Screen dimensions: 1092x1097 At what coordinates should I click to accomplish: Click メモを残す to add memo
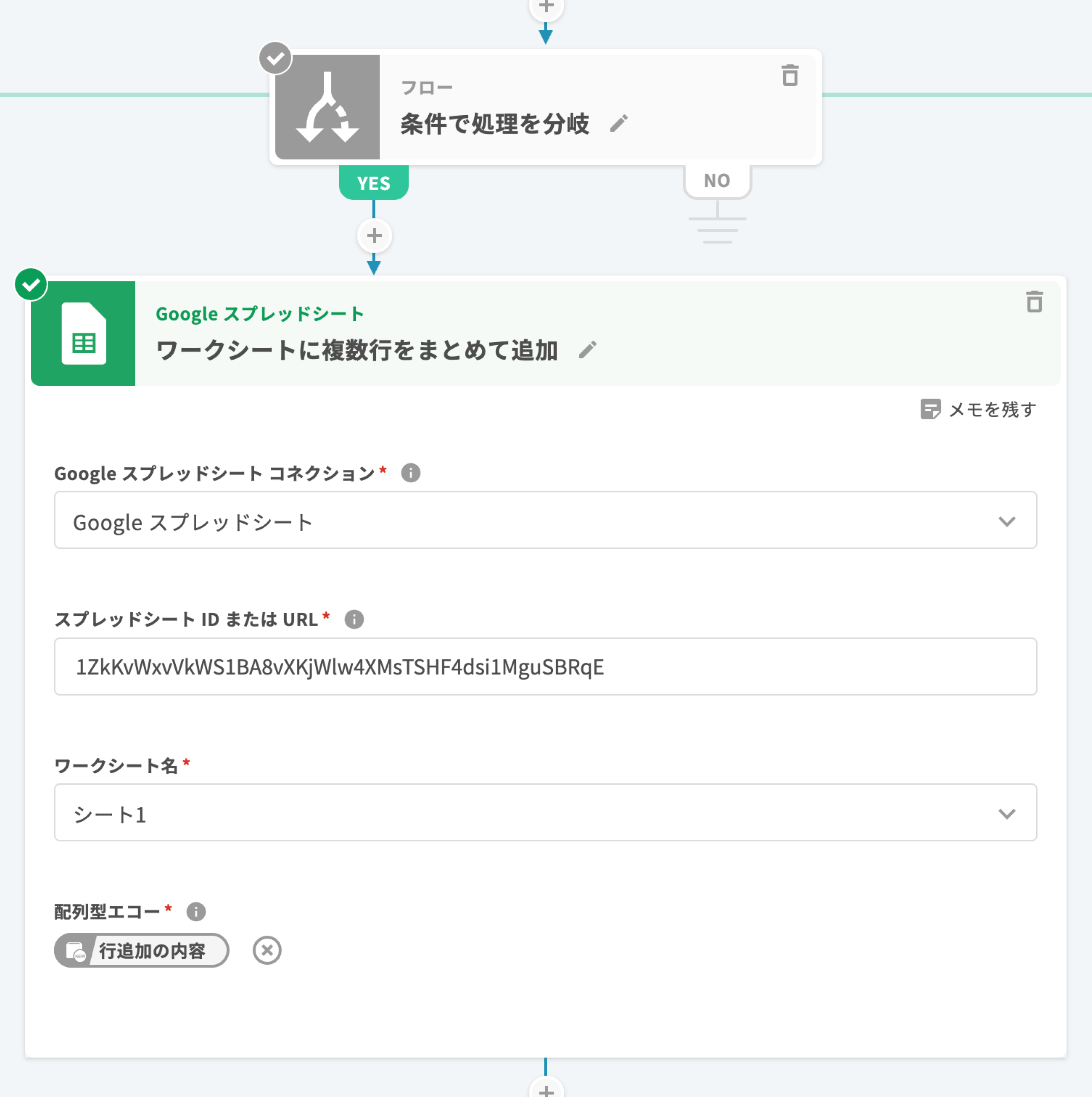click(978, 409)
